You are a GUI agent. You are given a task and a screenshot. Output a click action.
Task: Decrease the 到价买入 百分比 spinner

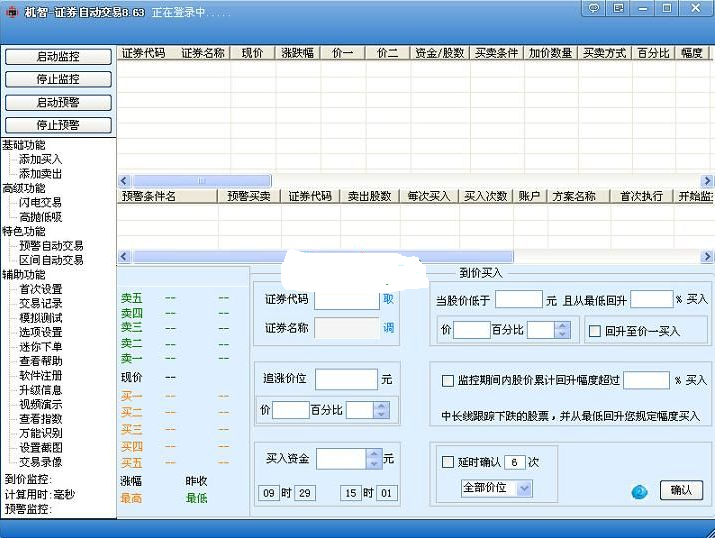click(562, 334)
